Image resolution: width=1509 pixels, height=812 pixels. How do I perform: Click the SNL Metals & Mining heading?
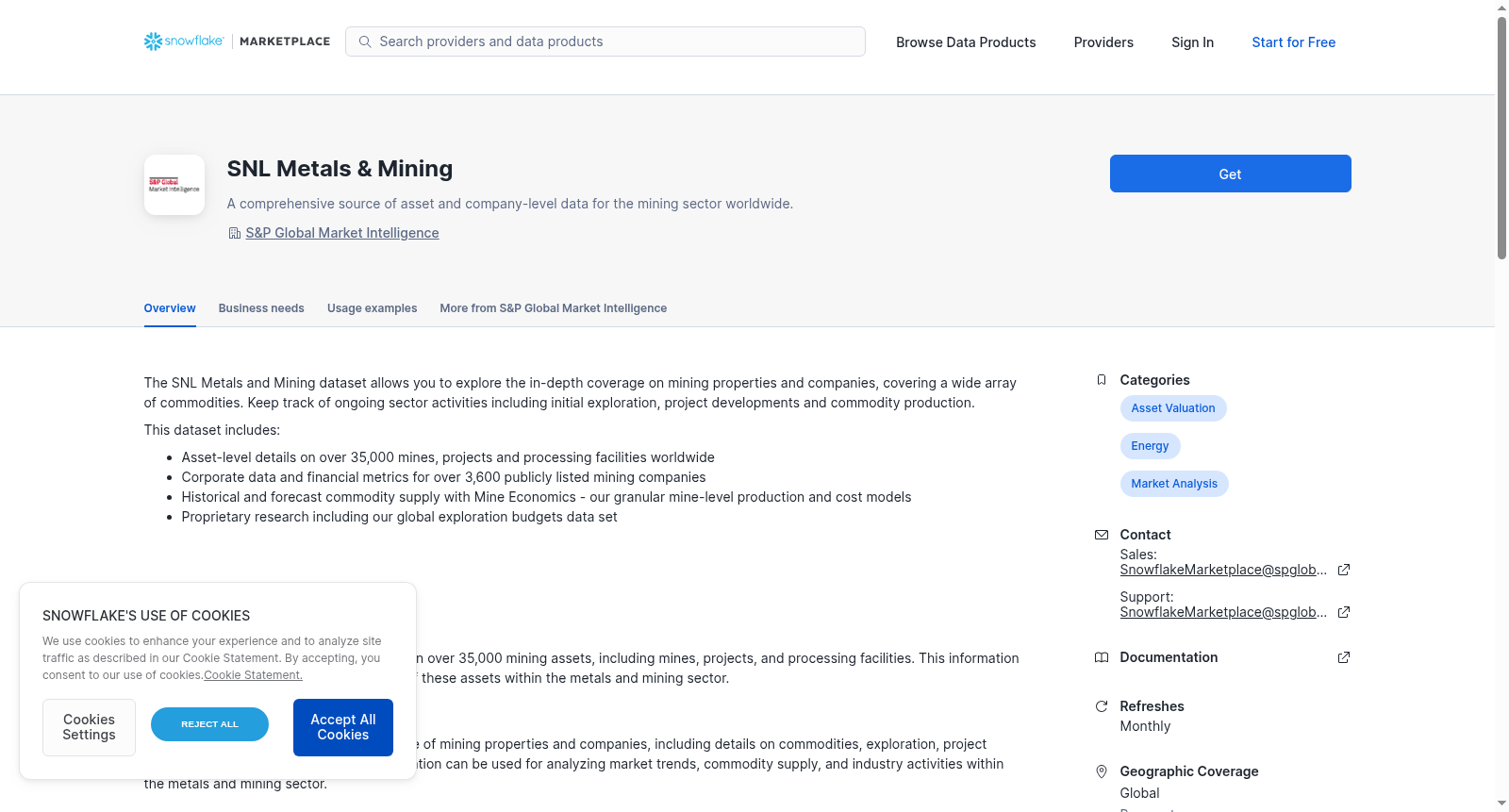(x=340, y=169)
